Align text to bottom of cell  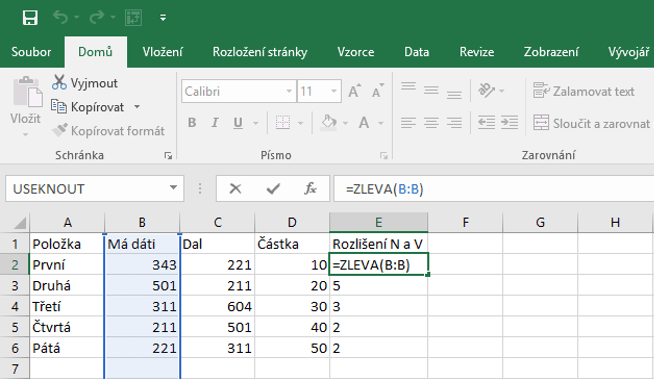point(454,94)
